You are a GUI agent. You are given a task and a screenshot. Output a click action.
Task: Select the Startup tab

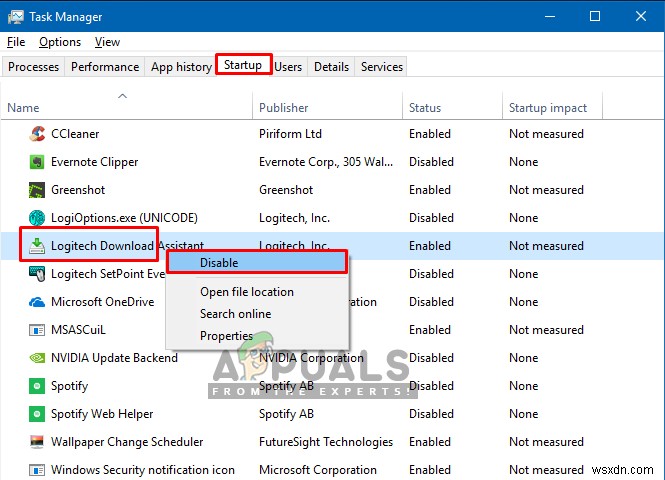point(243,65)
